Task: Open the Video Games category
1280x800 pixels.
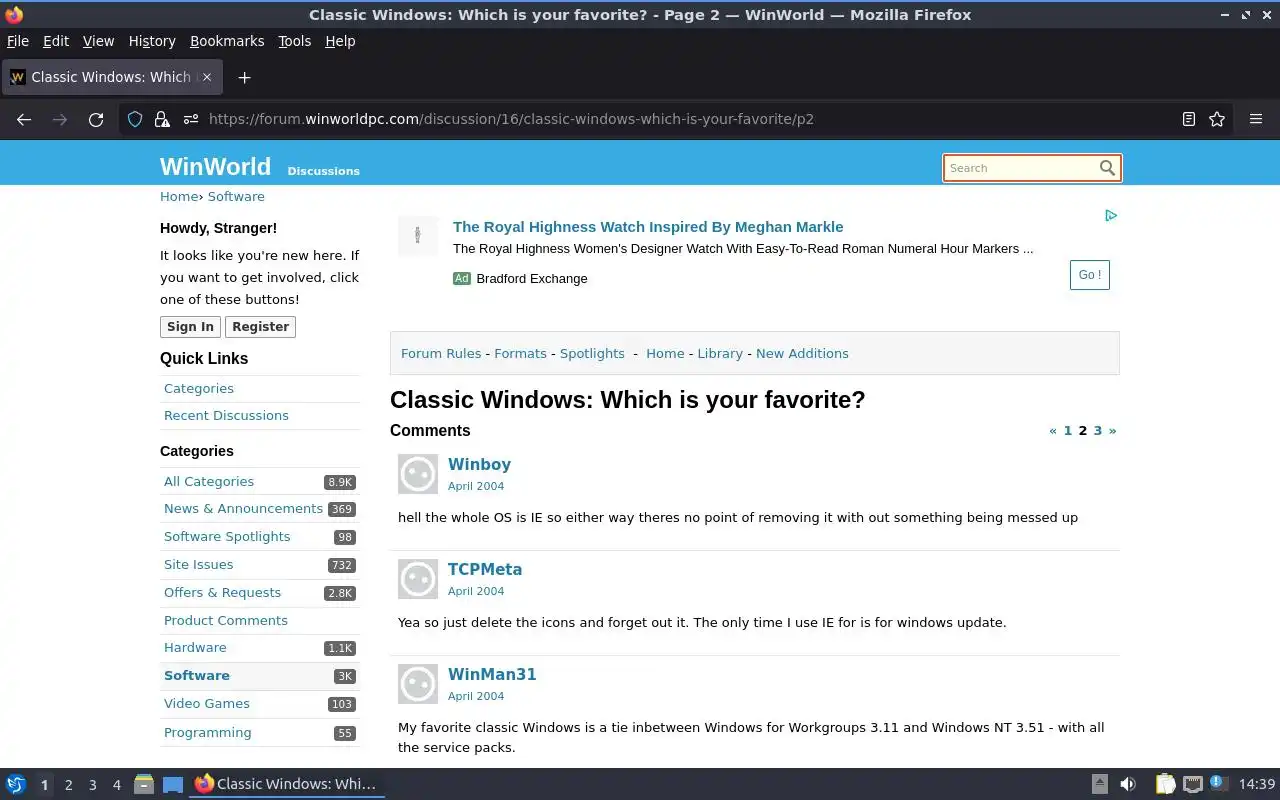Action: click(x=207, y=704)
